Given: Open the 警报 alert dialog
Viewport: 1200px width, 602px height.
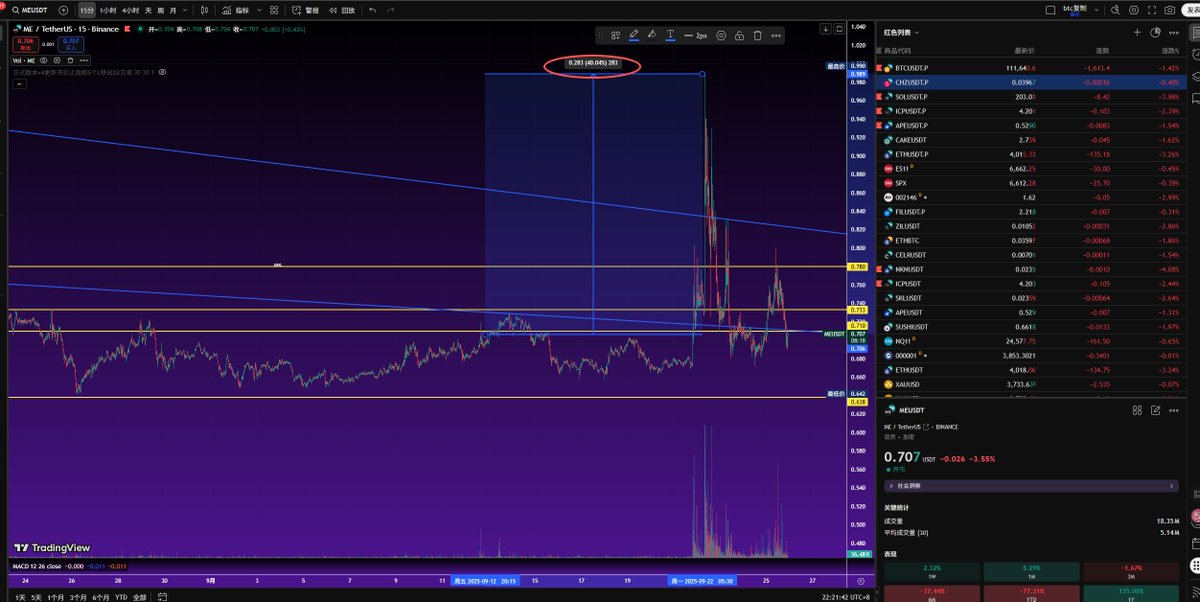Looking at the screenshot, I should coord(307,10).
